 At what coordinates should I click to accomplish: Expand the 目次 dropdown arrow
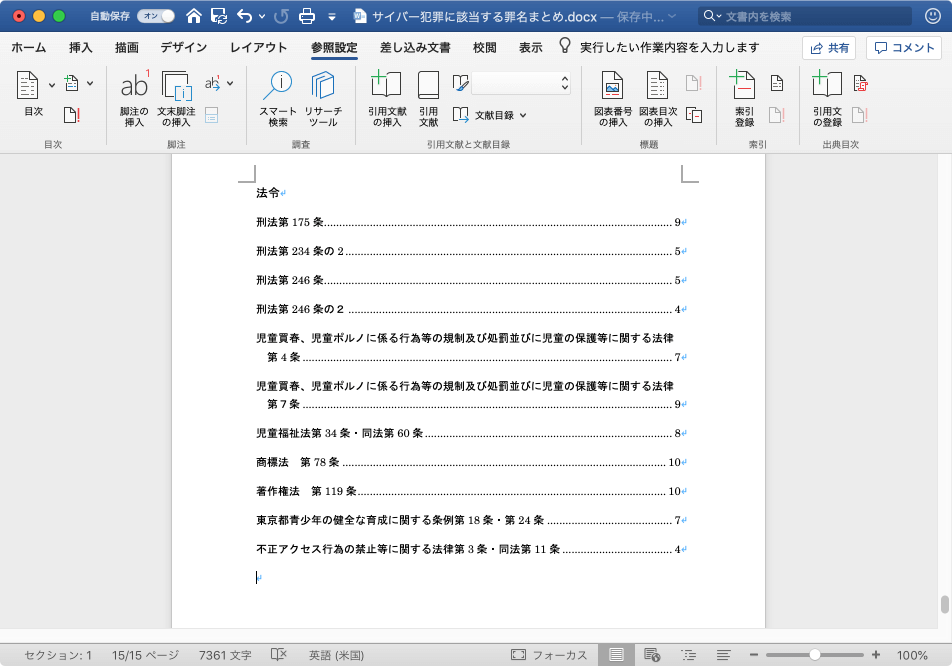tap(52, 85)
